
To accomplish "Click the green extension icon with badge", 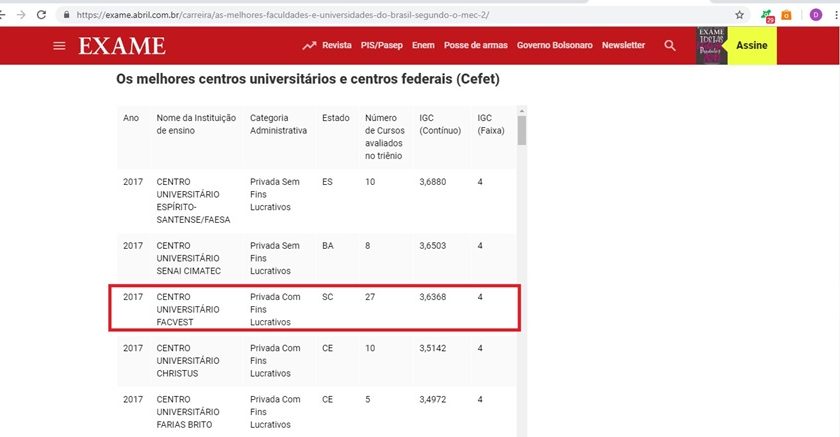I will click(x=767, y=16).
